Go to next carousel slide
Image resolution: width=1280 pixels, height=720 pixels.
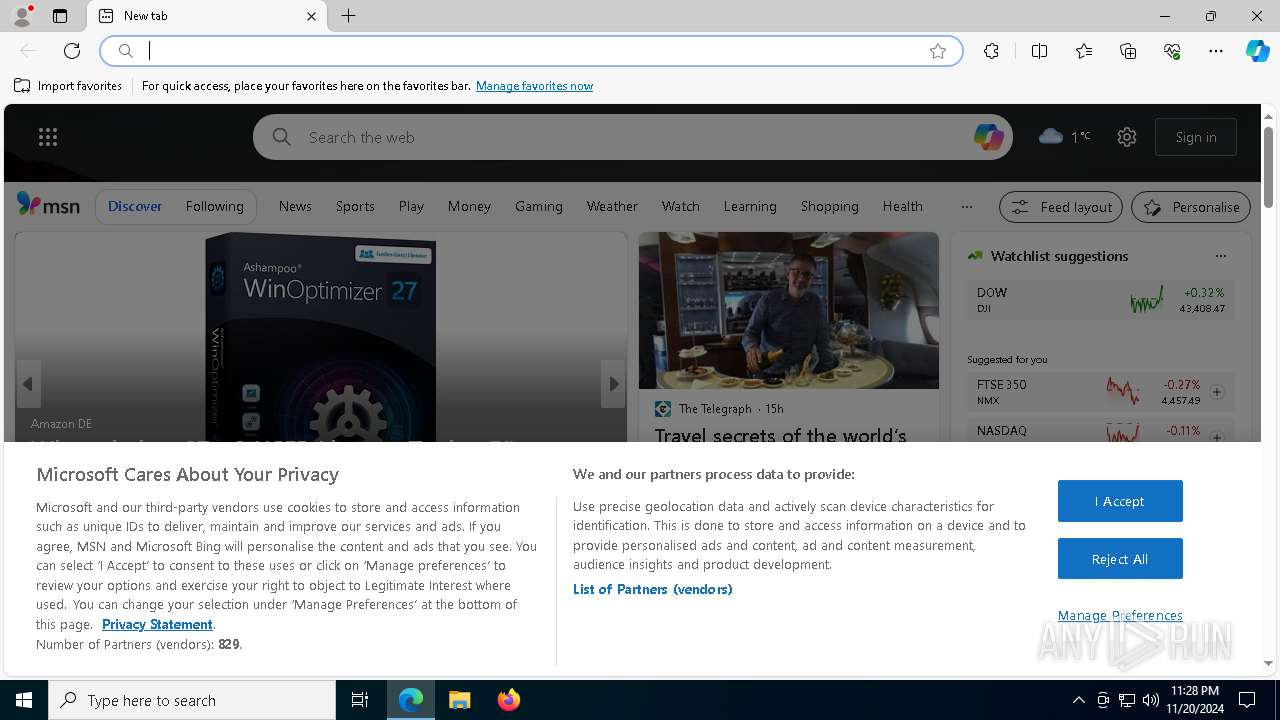(613, 384)
